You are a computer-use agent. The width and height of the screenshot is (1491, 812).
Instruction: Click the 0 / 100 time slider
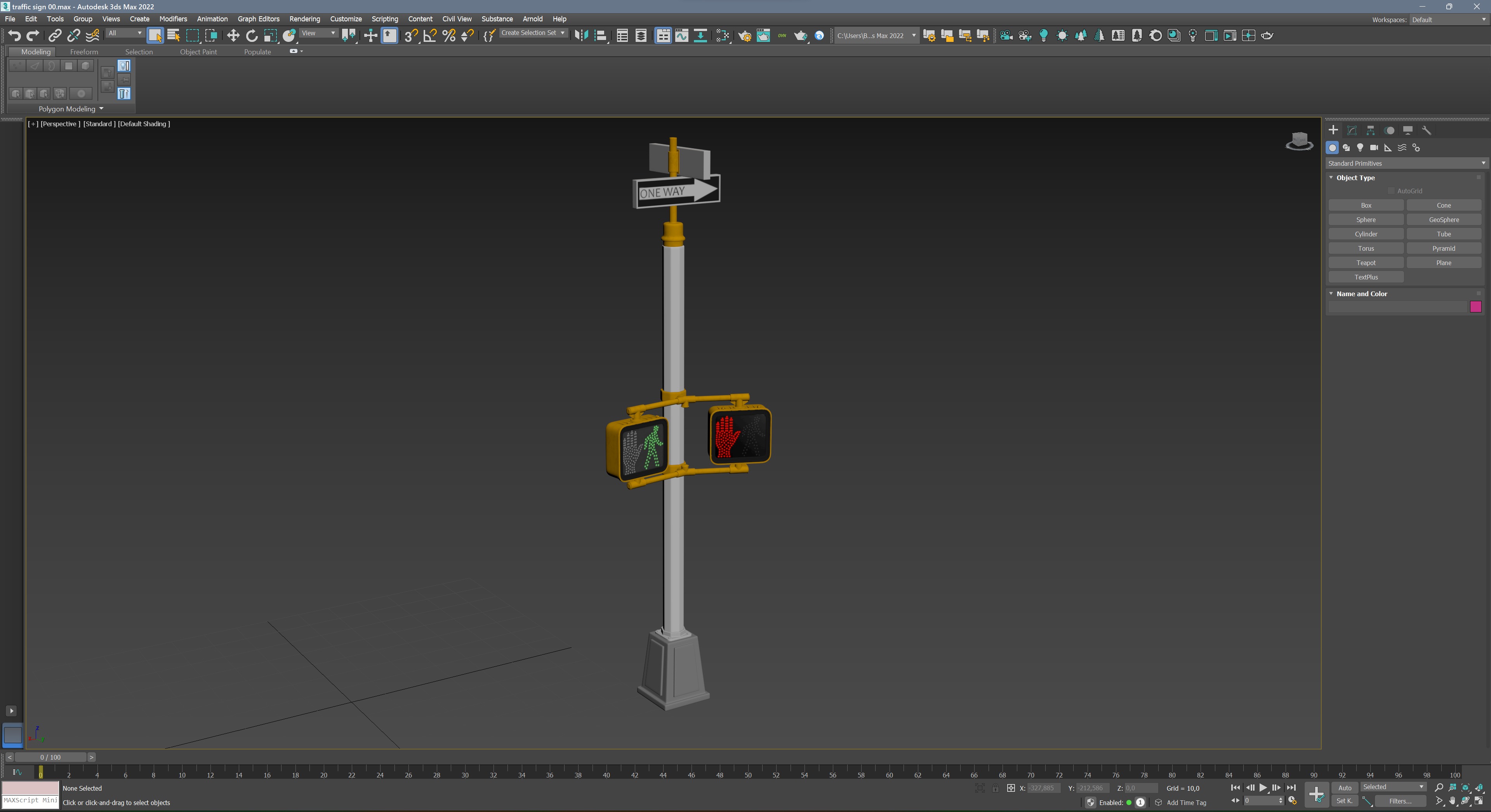point(50,757)
